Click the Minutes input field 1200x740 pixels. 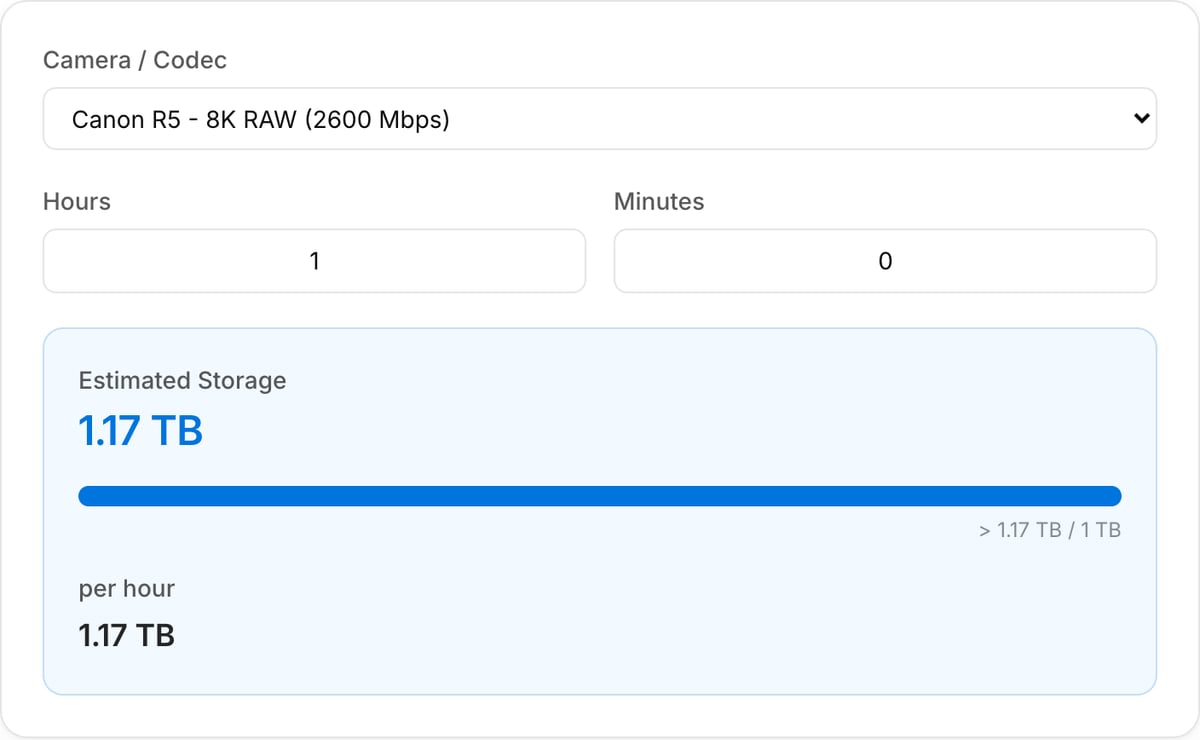click(x=885, y=261)
